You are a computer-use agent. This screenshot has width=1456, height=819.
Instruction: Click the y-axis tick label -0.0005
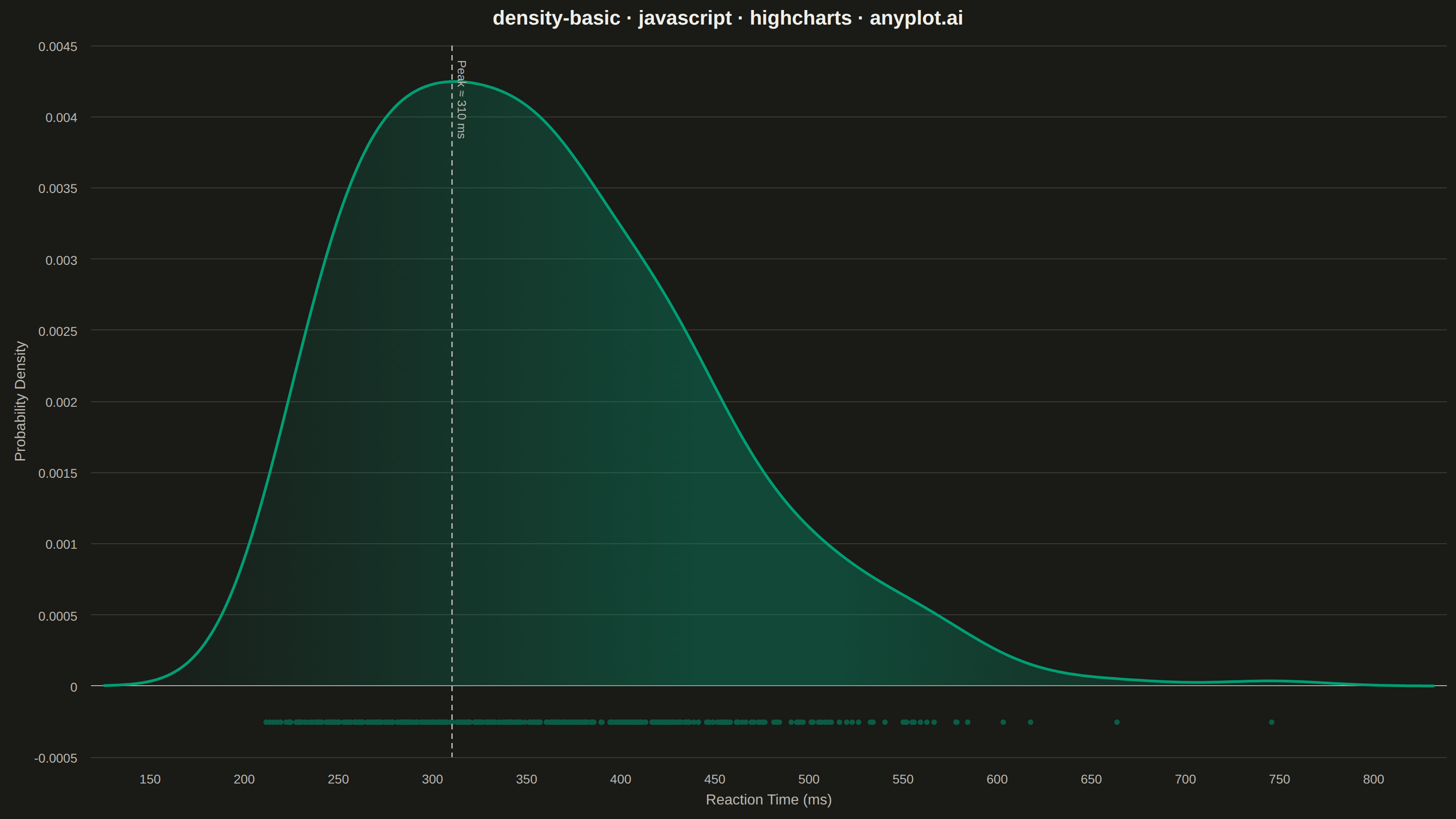coord(56,758)
